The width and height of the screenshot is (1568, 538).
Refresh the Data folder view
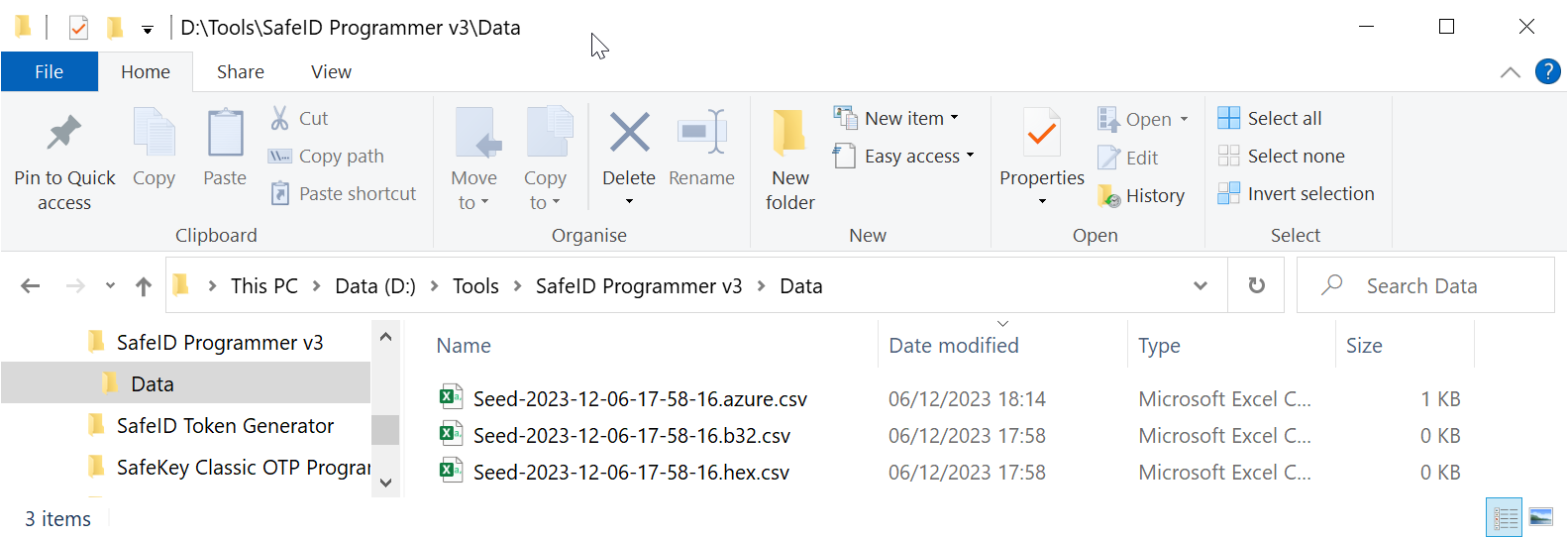click(1256, 286)
